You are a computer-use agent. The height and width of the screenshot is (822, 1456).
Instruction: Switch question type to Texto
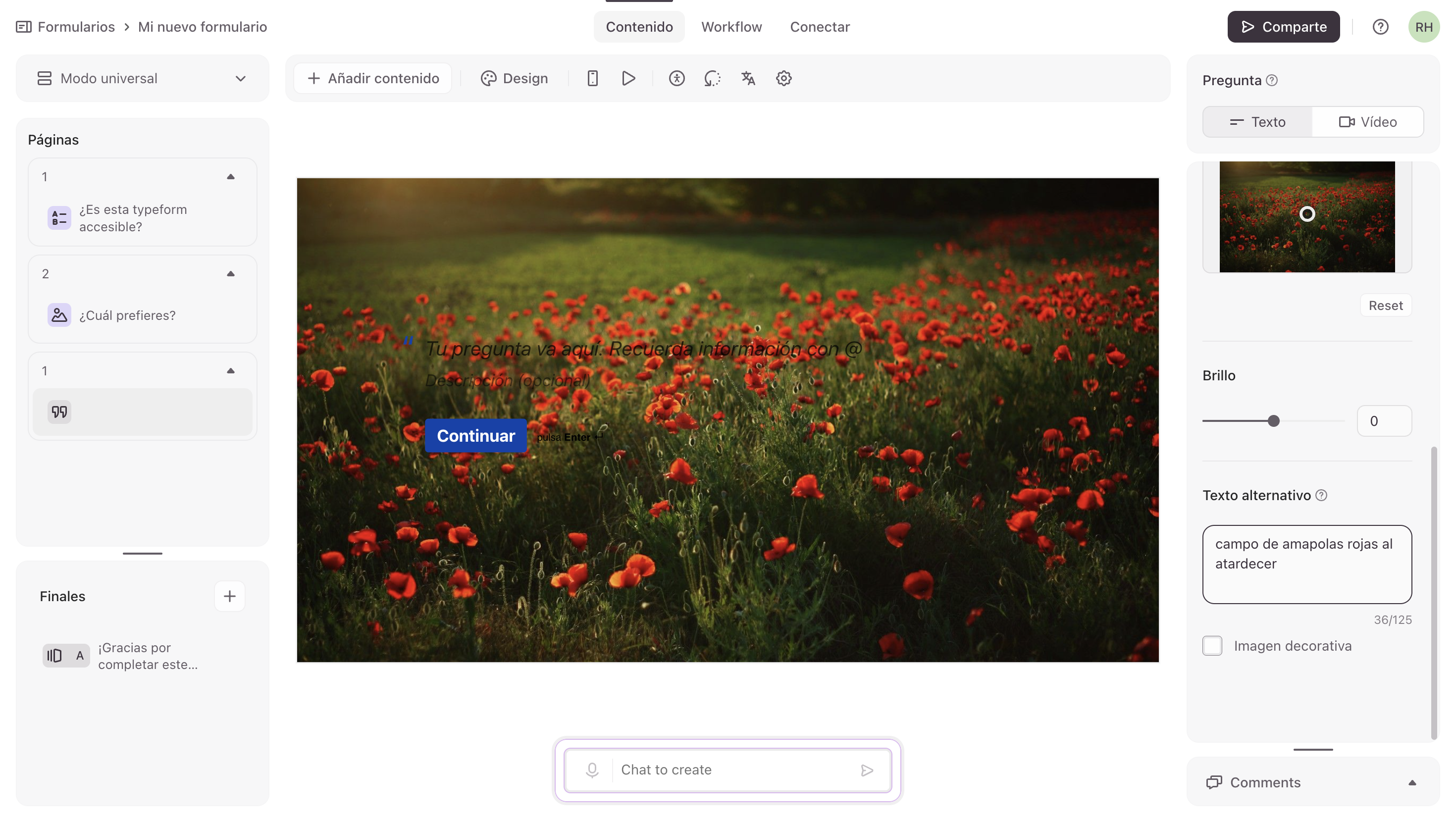tap(1257, 121)
